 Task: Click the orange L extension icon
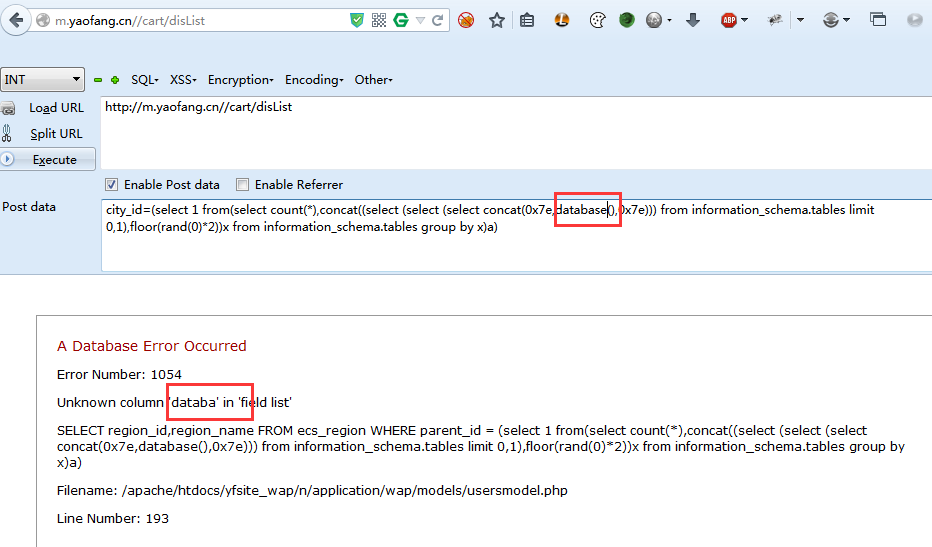coord(562,21)
